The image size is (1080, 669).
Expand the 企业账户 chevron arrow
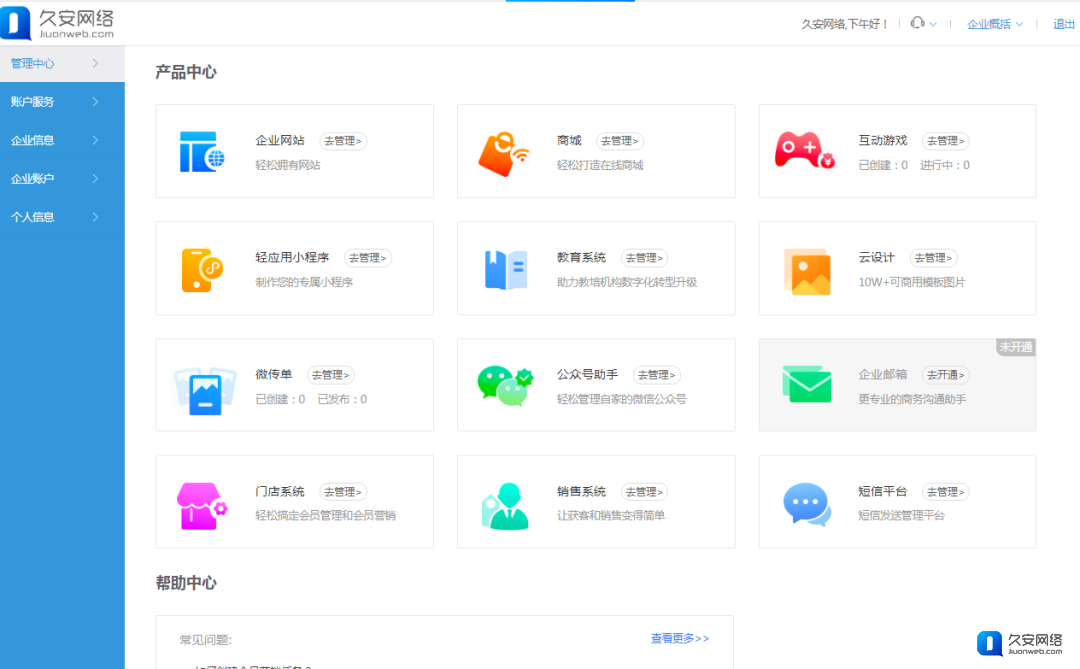tap(95, 178)
